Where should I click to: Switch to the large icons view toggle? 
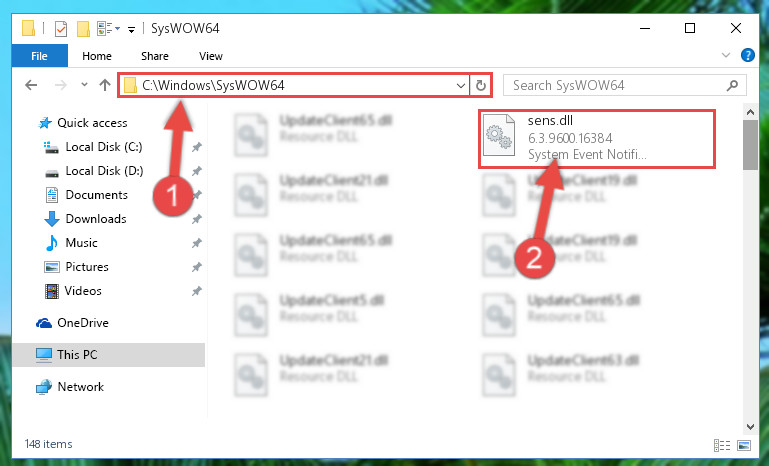[x=744, y=445]
